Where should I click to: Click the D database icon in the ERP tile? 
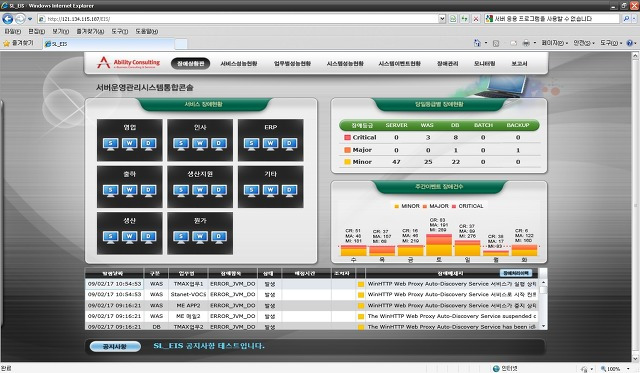289,144
